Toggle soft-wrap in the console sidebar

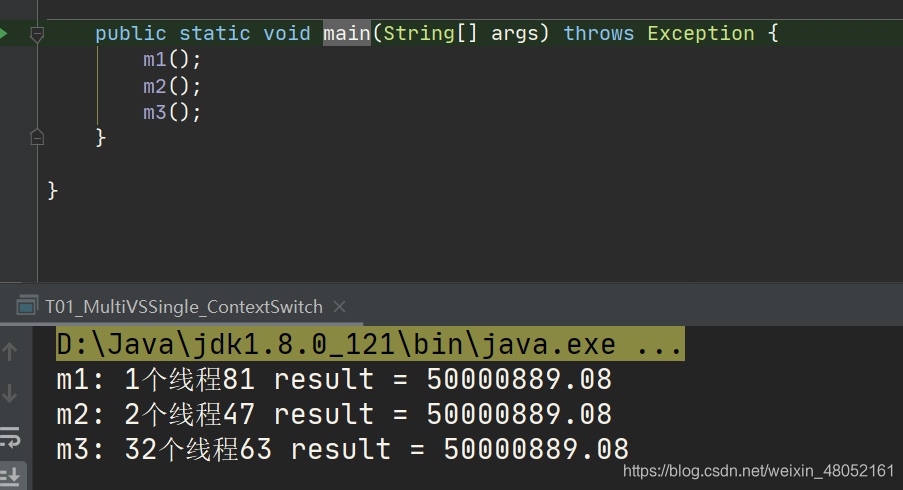[10, 438]
